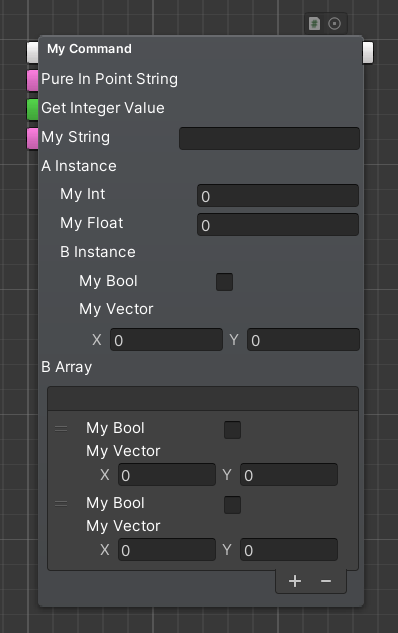The image size is (398, 633).
Task: Click the My String text field
Action: coord(269,138)
